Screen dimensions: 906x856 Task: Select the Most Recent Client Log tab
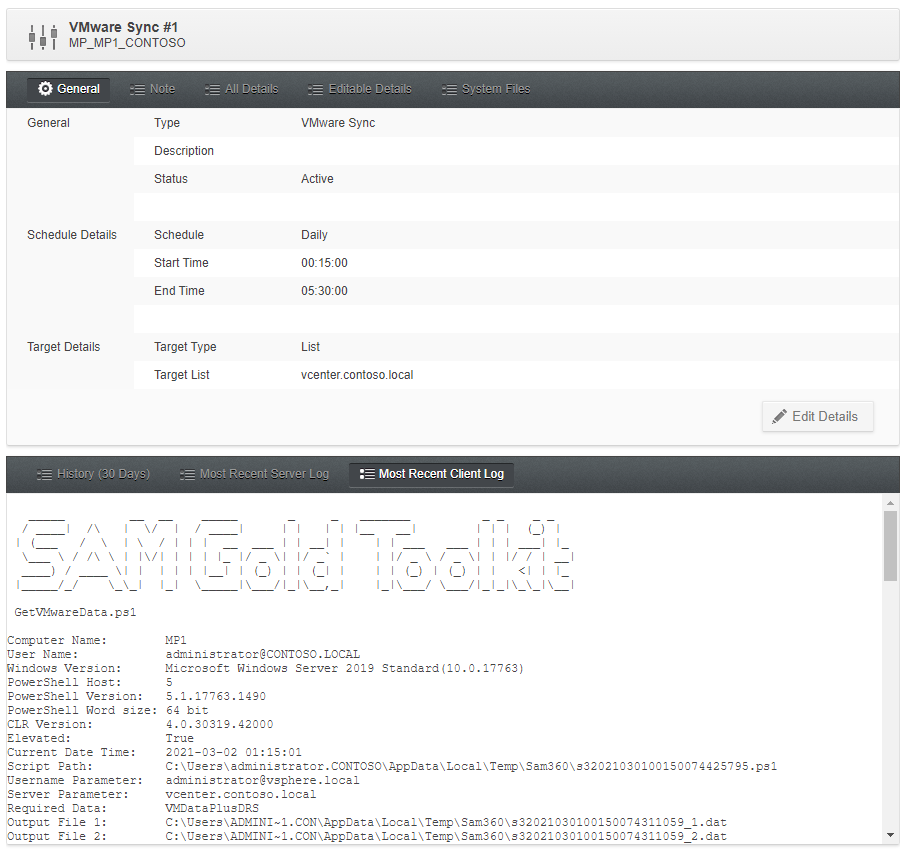coord(432,474)
